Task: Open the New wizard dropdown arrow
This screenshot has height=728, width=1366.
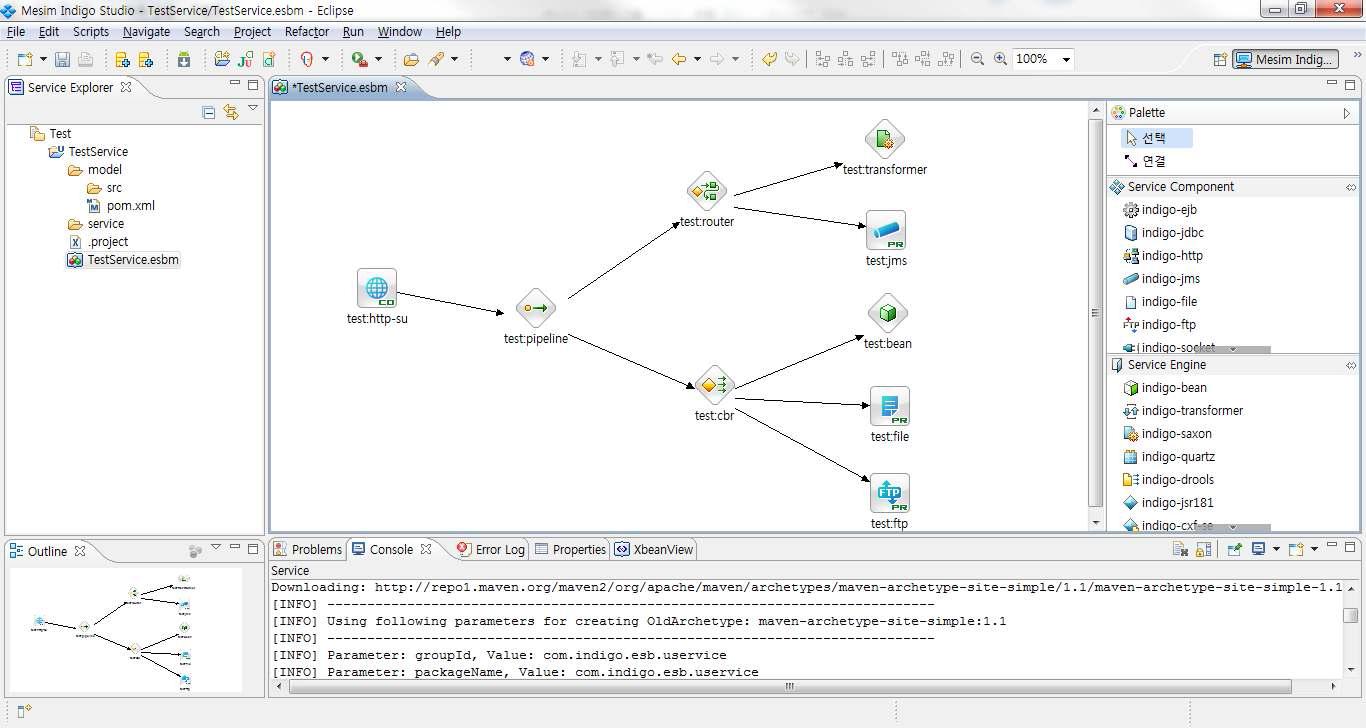Action: tap(42, 59)
